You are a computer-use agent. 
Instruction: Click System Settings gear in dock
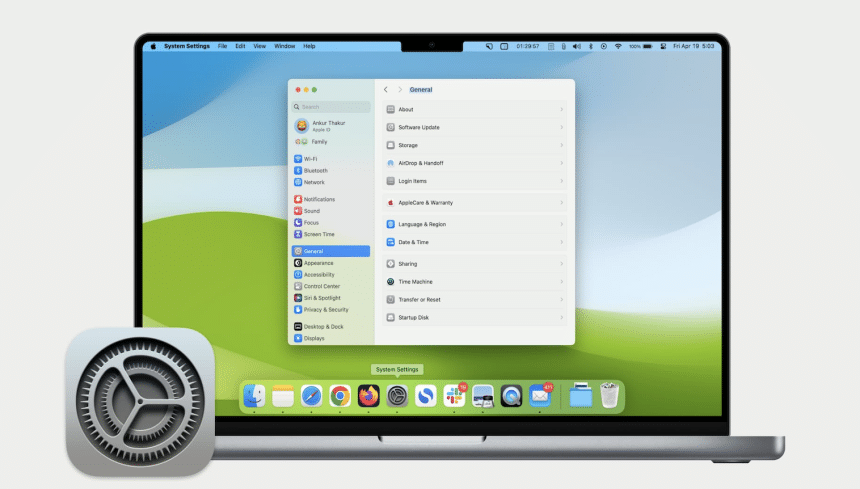(x=397, y=396)
